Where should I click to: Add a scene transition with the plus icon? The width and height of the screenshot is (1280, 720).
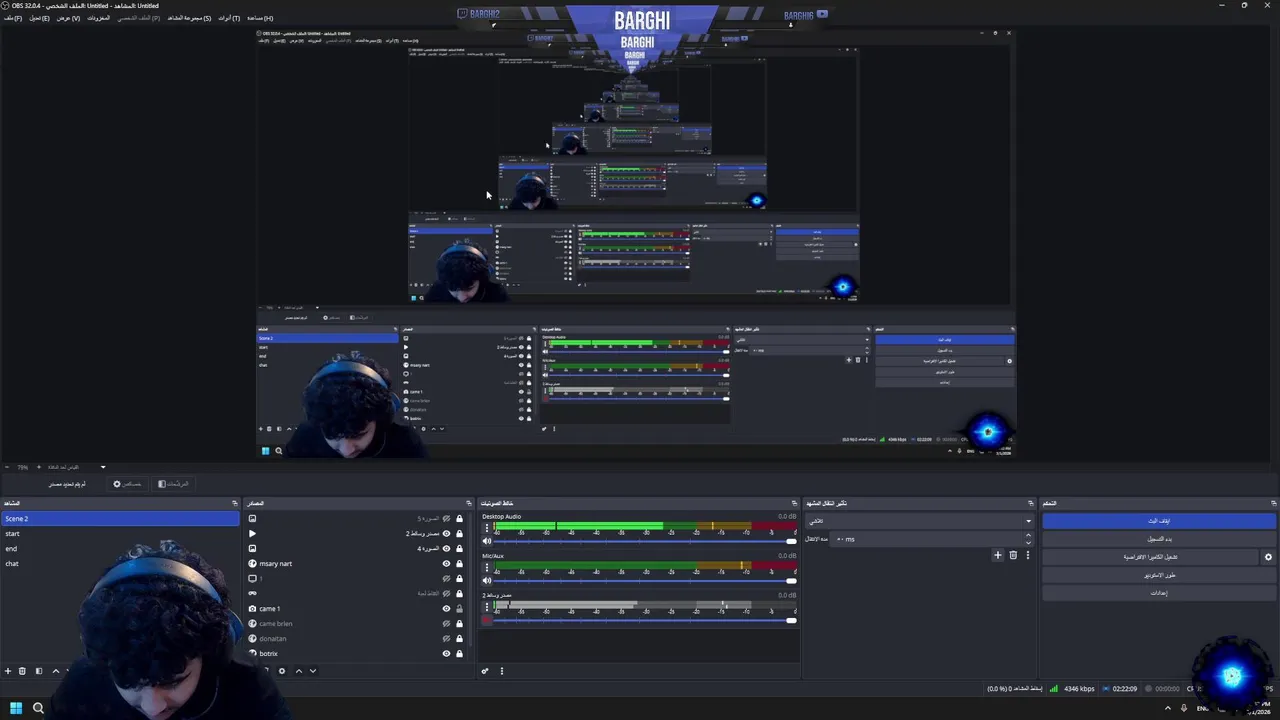997,555
